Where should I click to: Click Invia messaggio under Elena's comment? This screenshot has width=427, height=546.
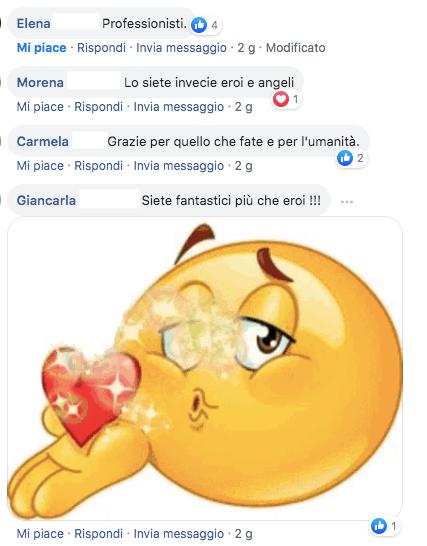point(181,48)
